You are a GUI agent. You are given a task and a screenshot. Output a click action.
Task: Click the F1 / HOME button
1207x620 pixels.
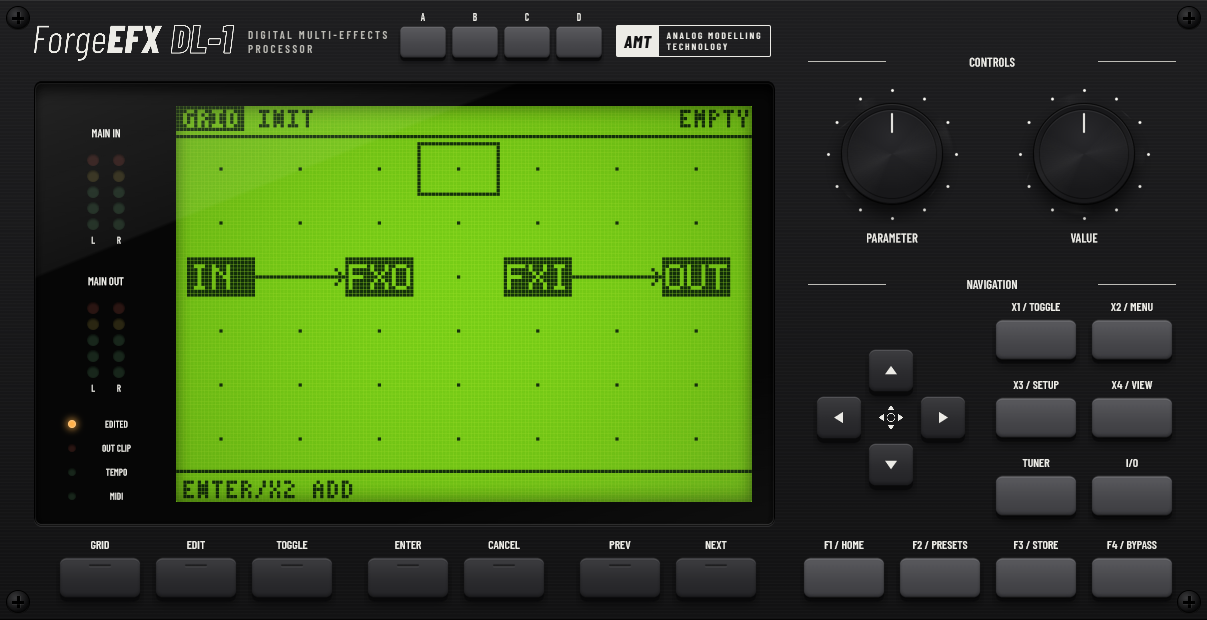coord(844,578)
